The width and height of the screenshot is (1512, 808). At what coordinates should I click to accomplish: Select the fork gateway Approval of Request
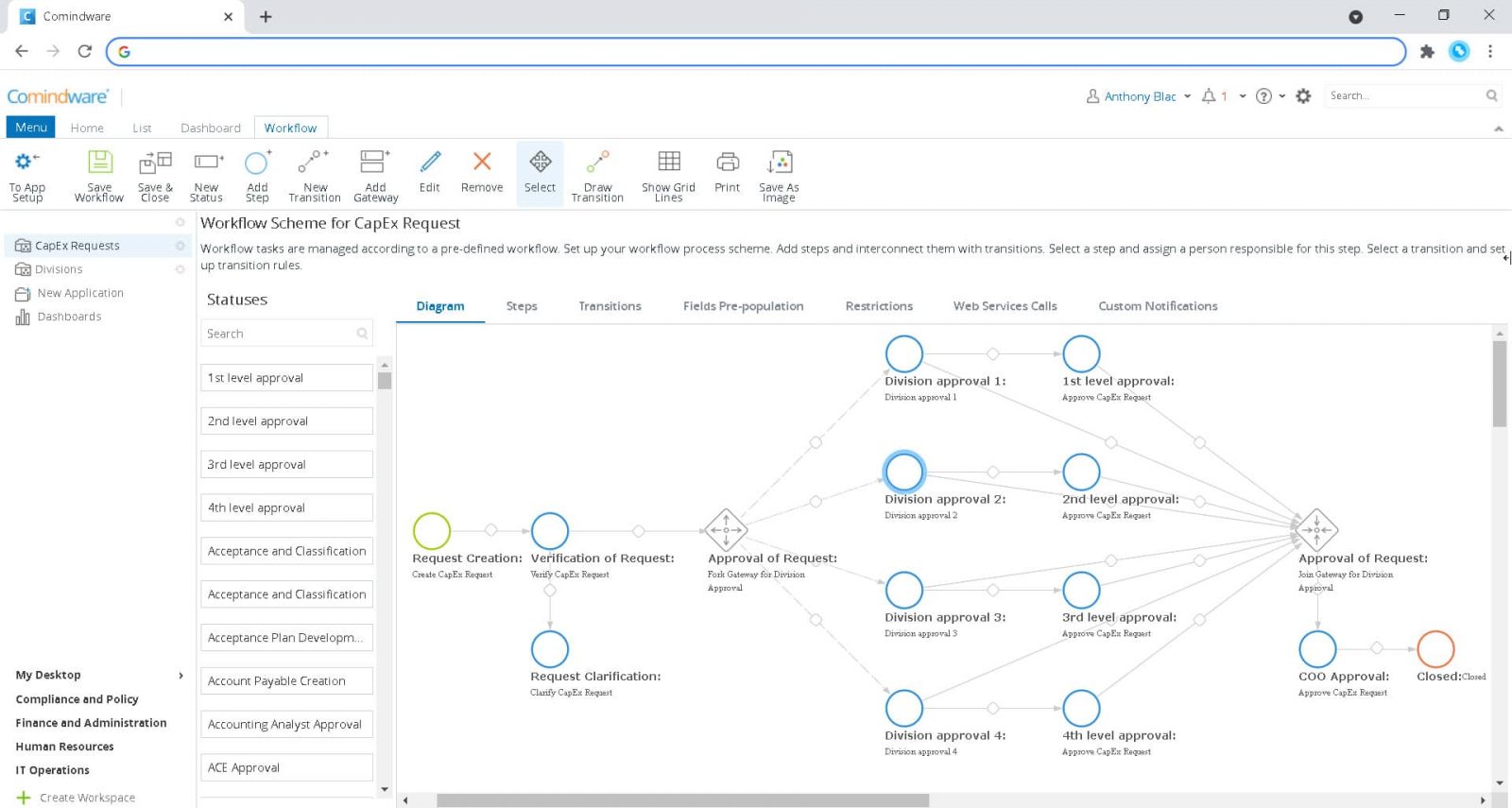point(726,530)
